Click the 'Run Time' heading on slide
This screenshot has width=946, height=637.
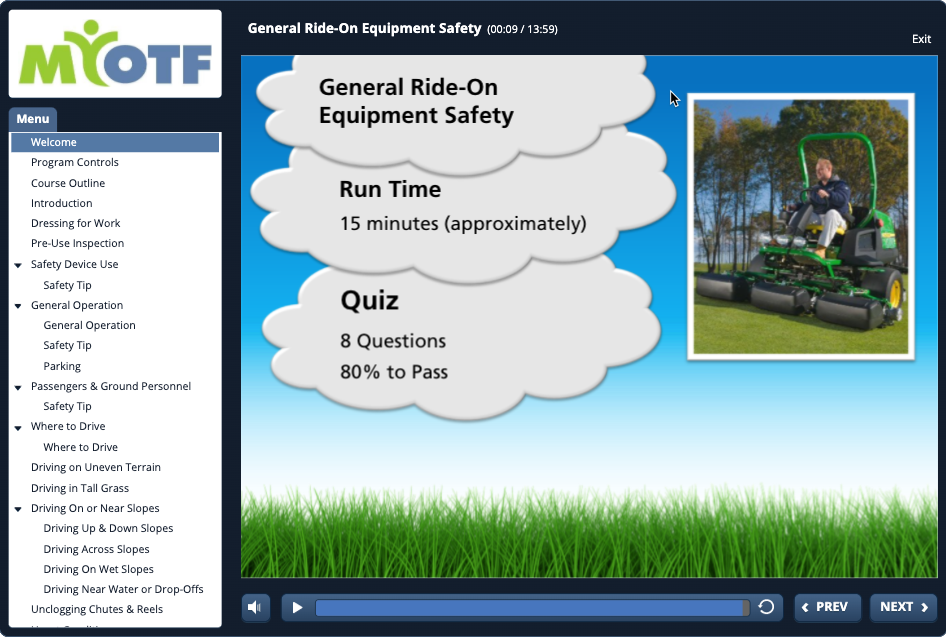click(x=390, y=189)
